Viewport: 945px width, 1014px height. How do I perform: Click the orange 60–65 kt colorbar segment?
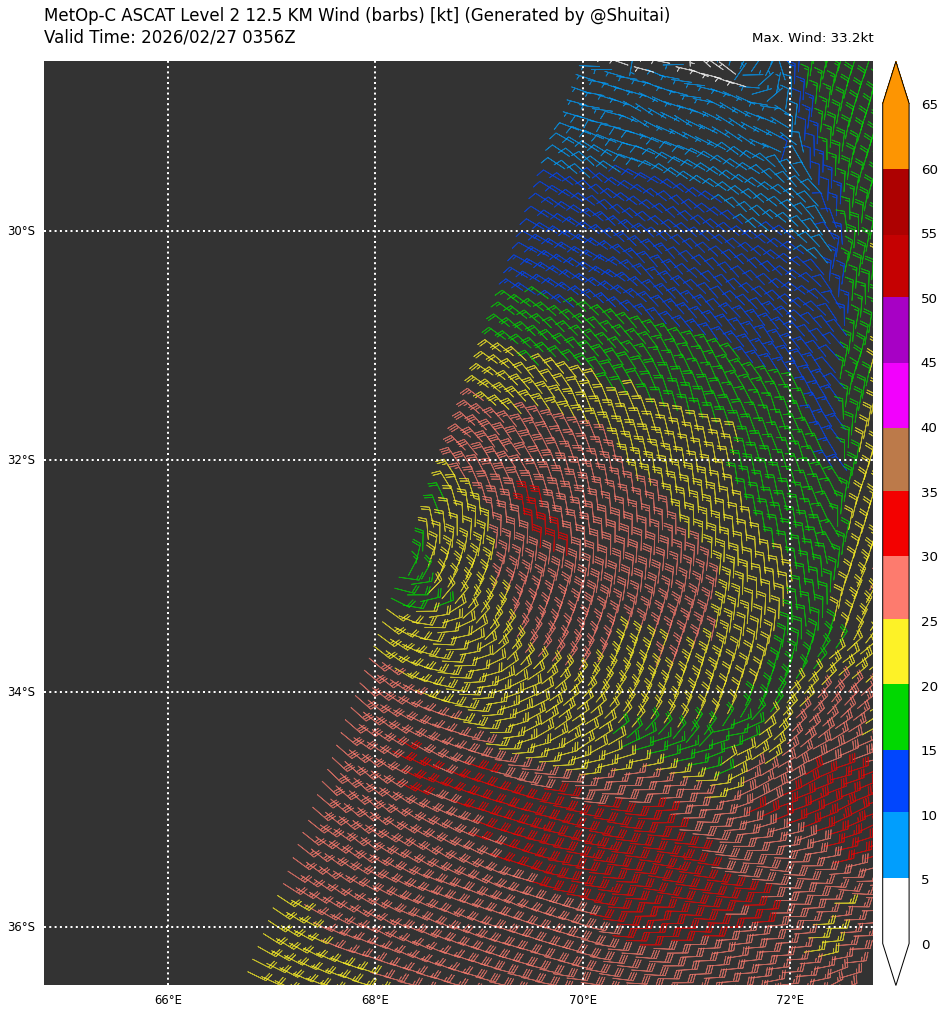click(x=895, y=136)
